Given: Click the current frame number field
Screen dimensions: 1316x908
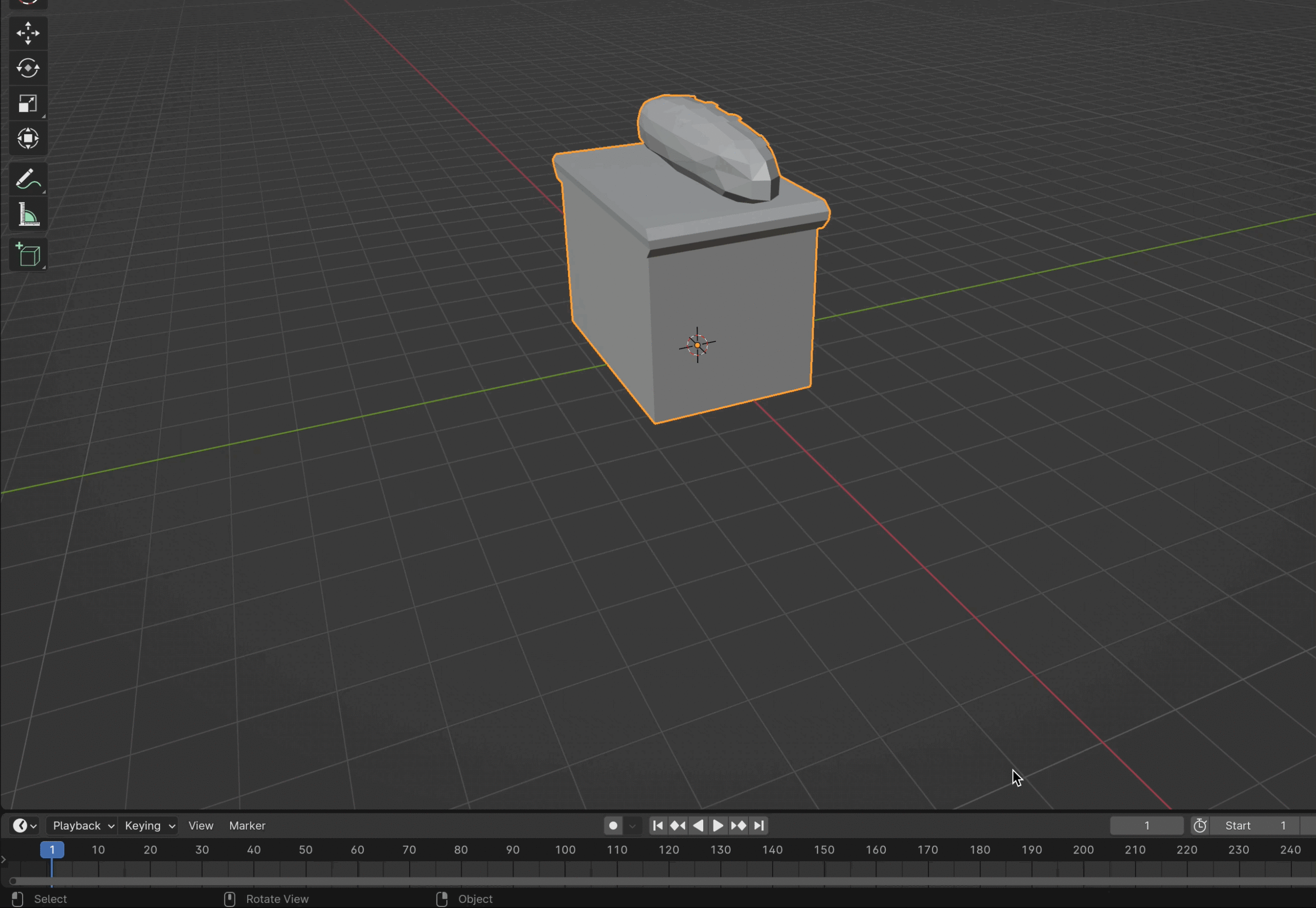Looking at the screenshot, I should [x=1146, y=826].
